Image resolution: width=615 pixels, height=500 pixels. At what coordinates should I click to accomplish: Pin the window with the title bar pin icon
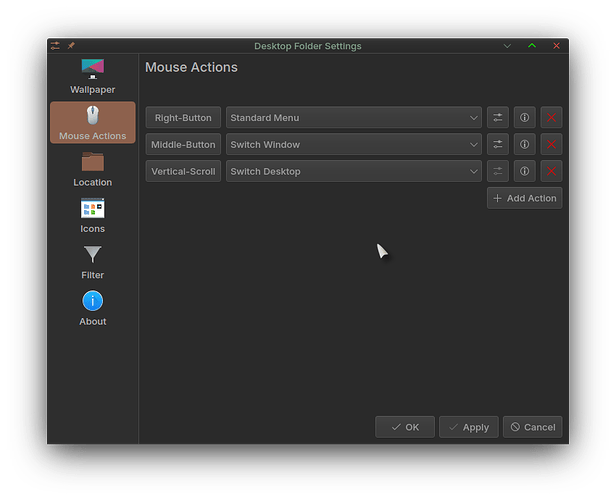71,46
